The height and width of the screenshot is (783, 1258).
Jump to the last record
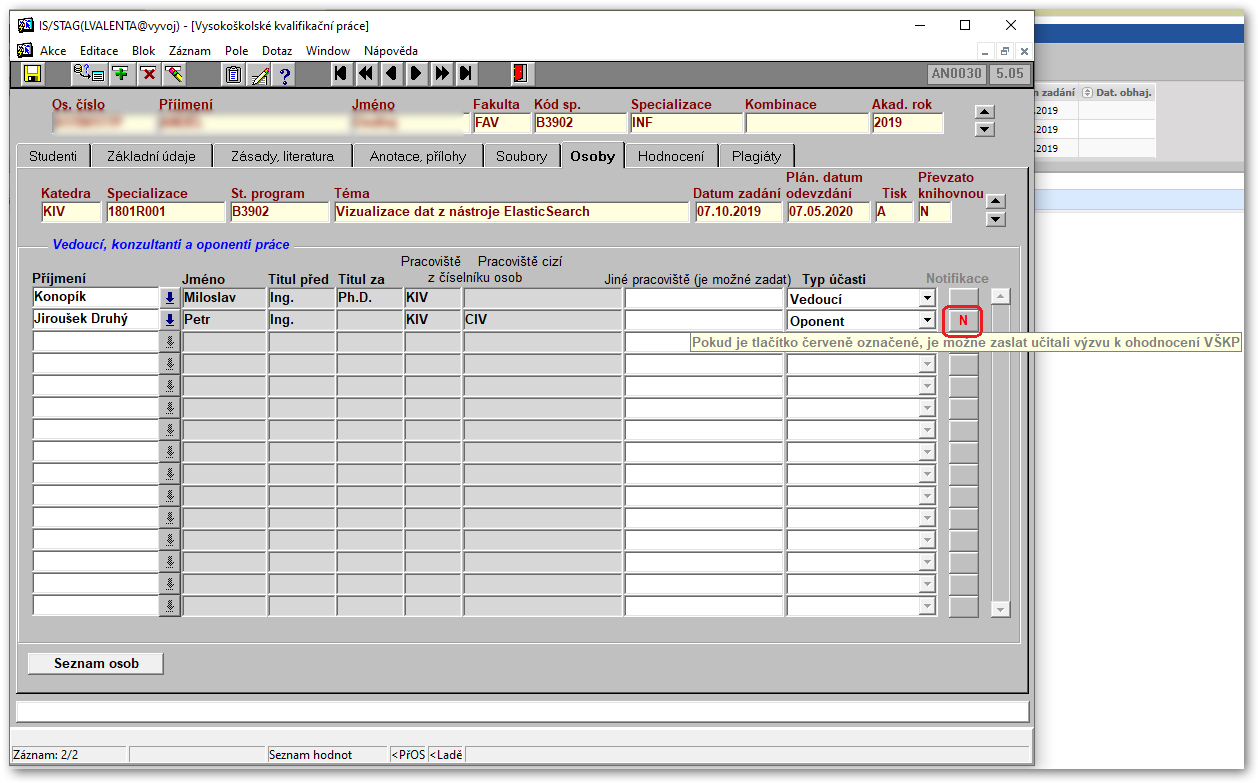(466, 73)
